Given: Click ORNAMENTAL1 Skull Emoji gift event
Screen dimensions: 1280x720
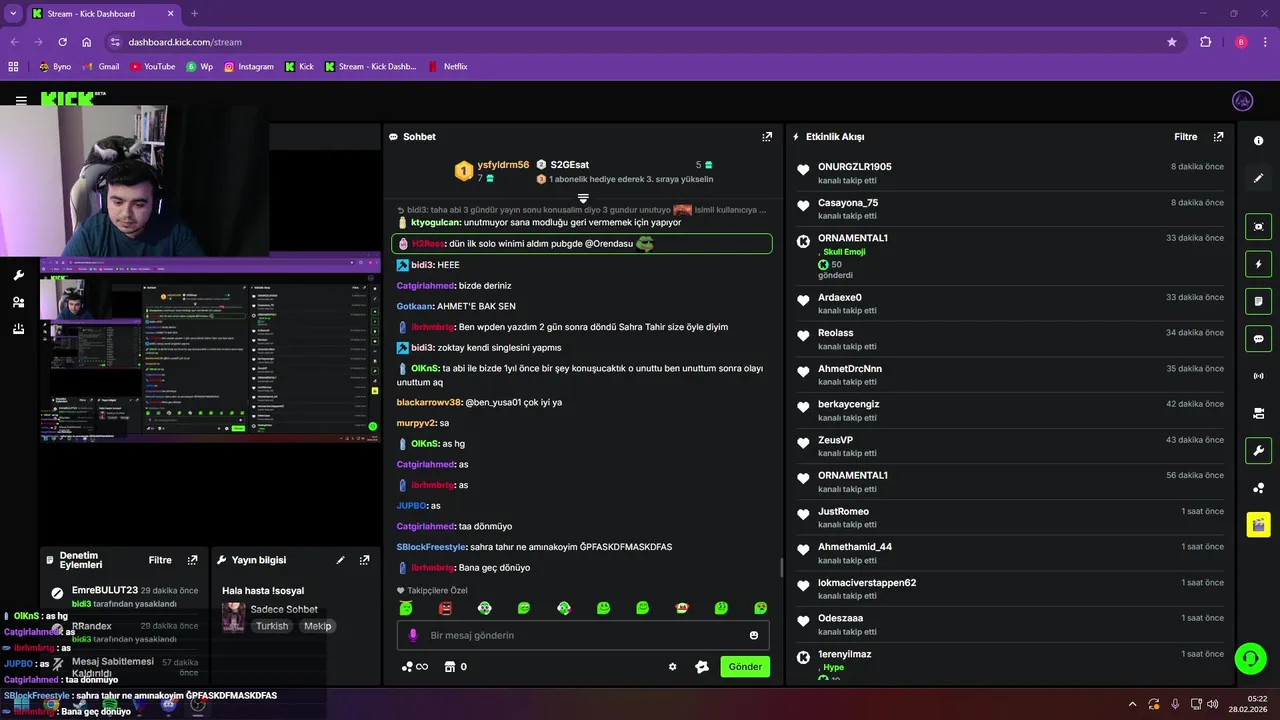Looking at the screenshot, I should [x=1010, y=256].
